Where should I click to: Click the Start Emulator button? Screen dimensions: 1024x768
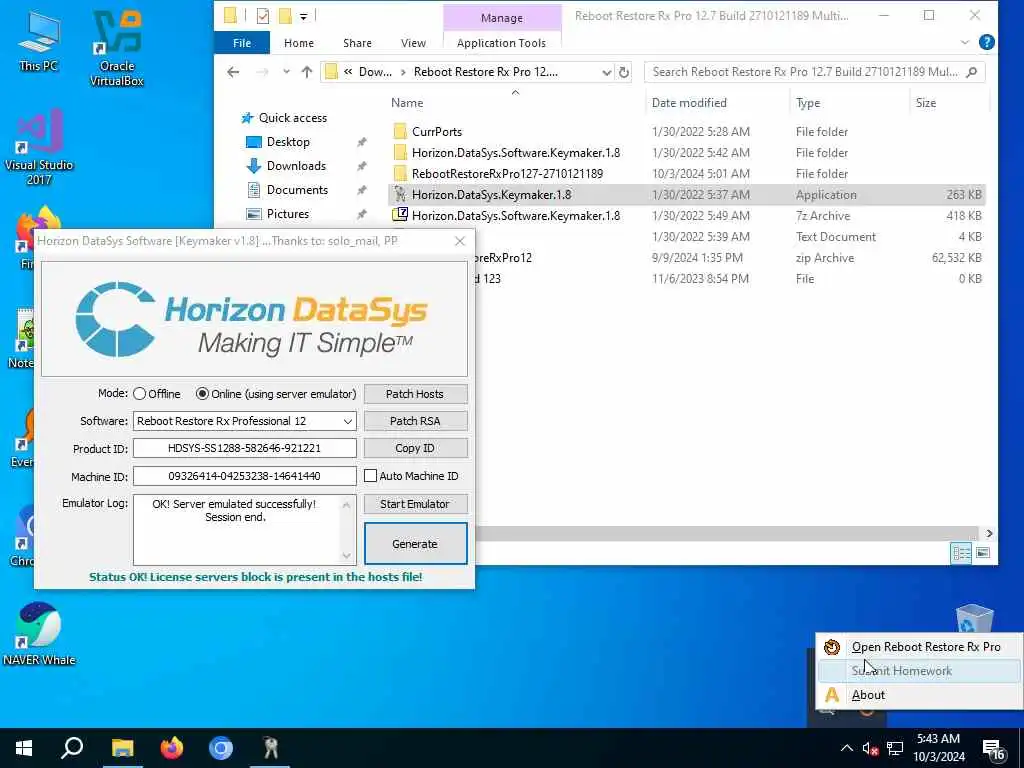click(415, 504)
